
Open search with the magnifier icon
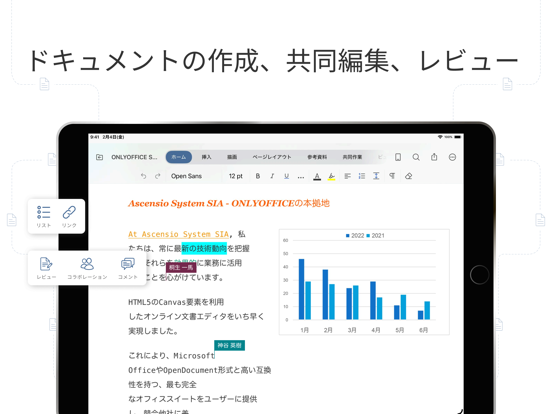click(416, 157)
